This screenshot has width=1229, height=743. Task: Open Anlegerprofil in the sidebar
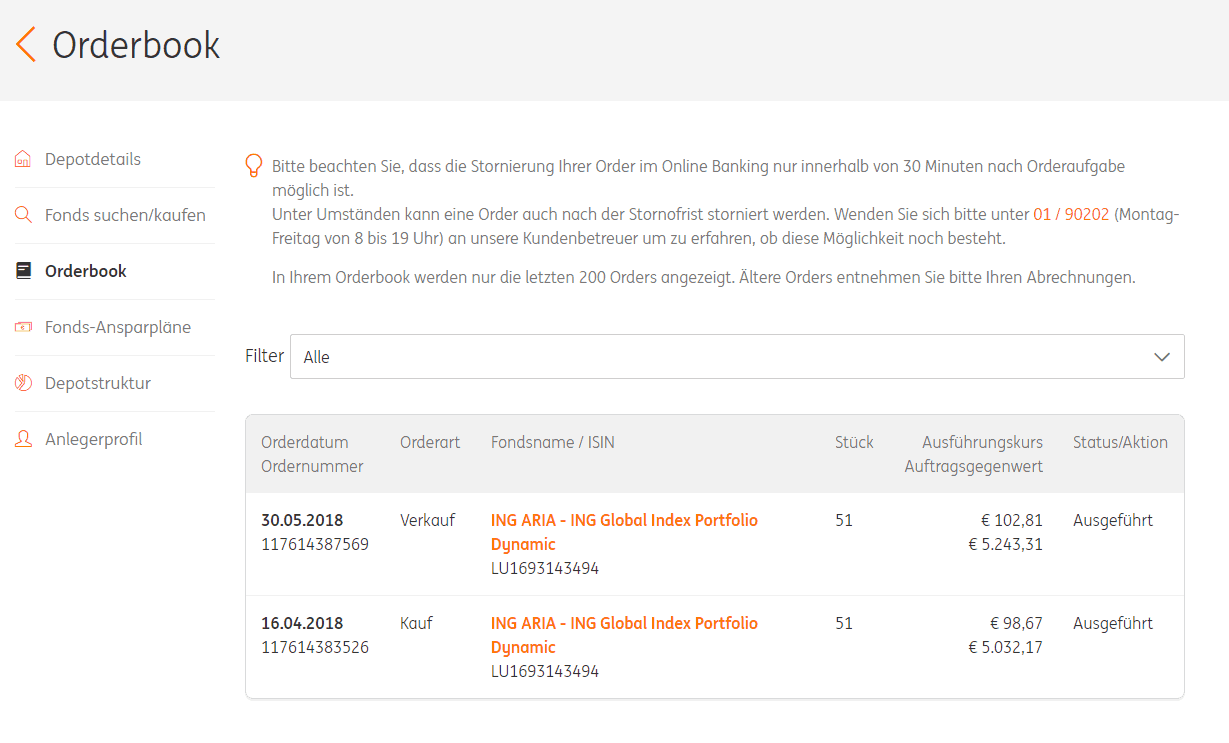pyautogui.click(x=94, y=439)
